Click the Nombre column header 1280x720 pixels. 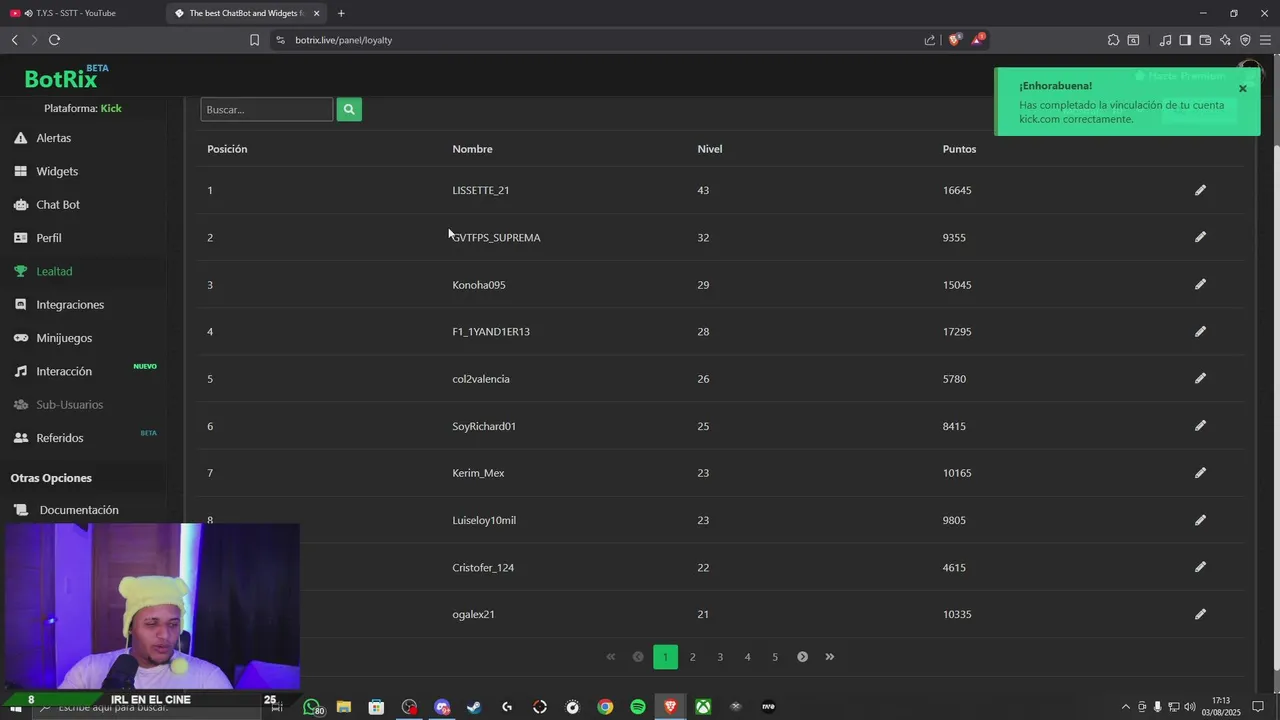pyautogui.click(x=472, y=149)
